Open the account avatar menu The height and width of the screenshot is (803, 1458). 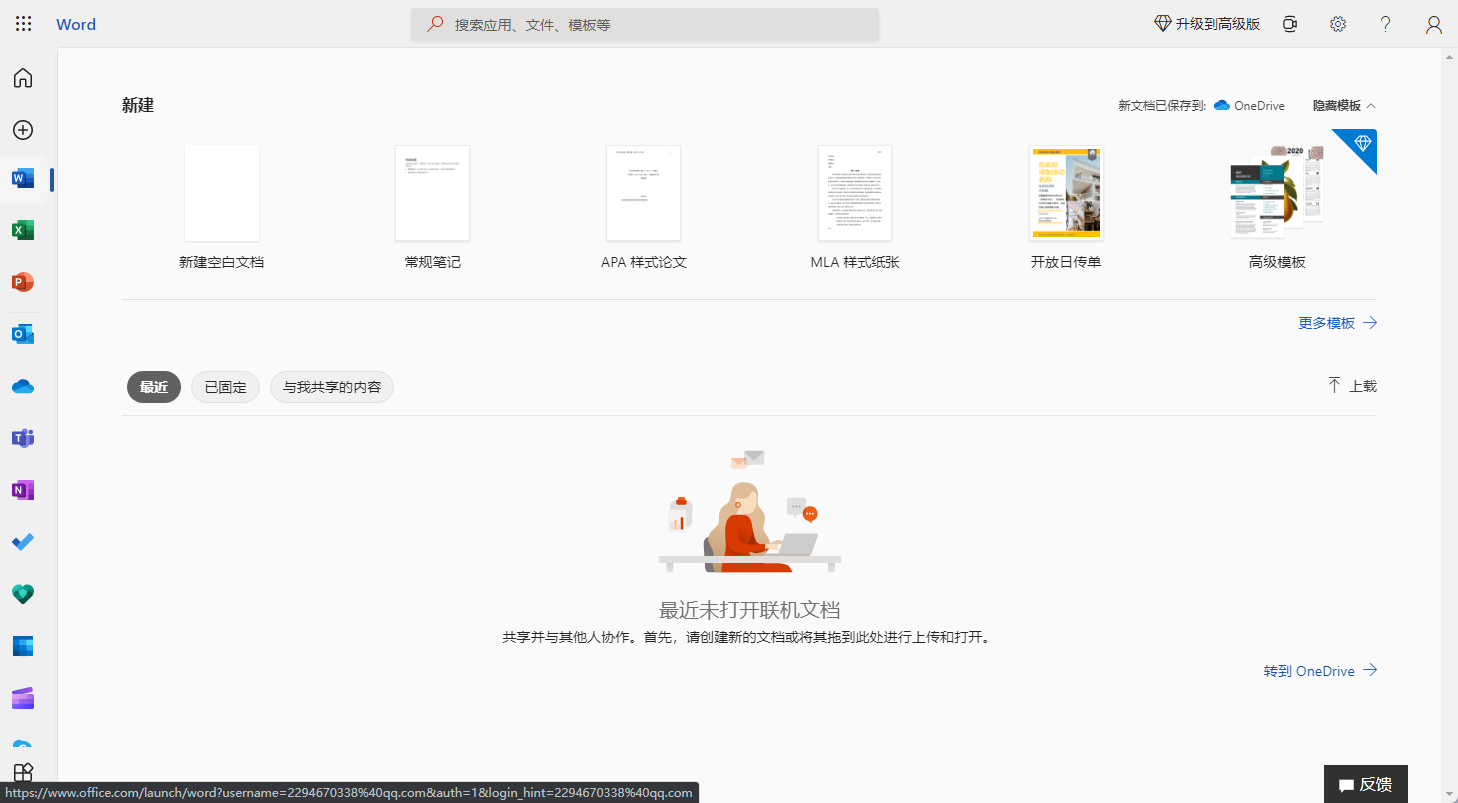1433,23
